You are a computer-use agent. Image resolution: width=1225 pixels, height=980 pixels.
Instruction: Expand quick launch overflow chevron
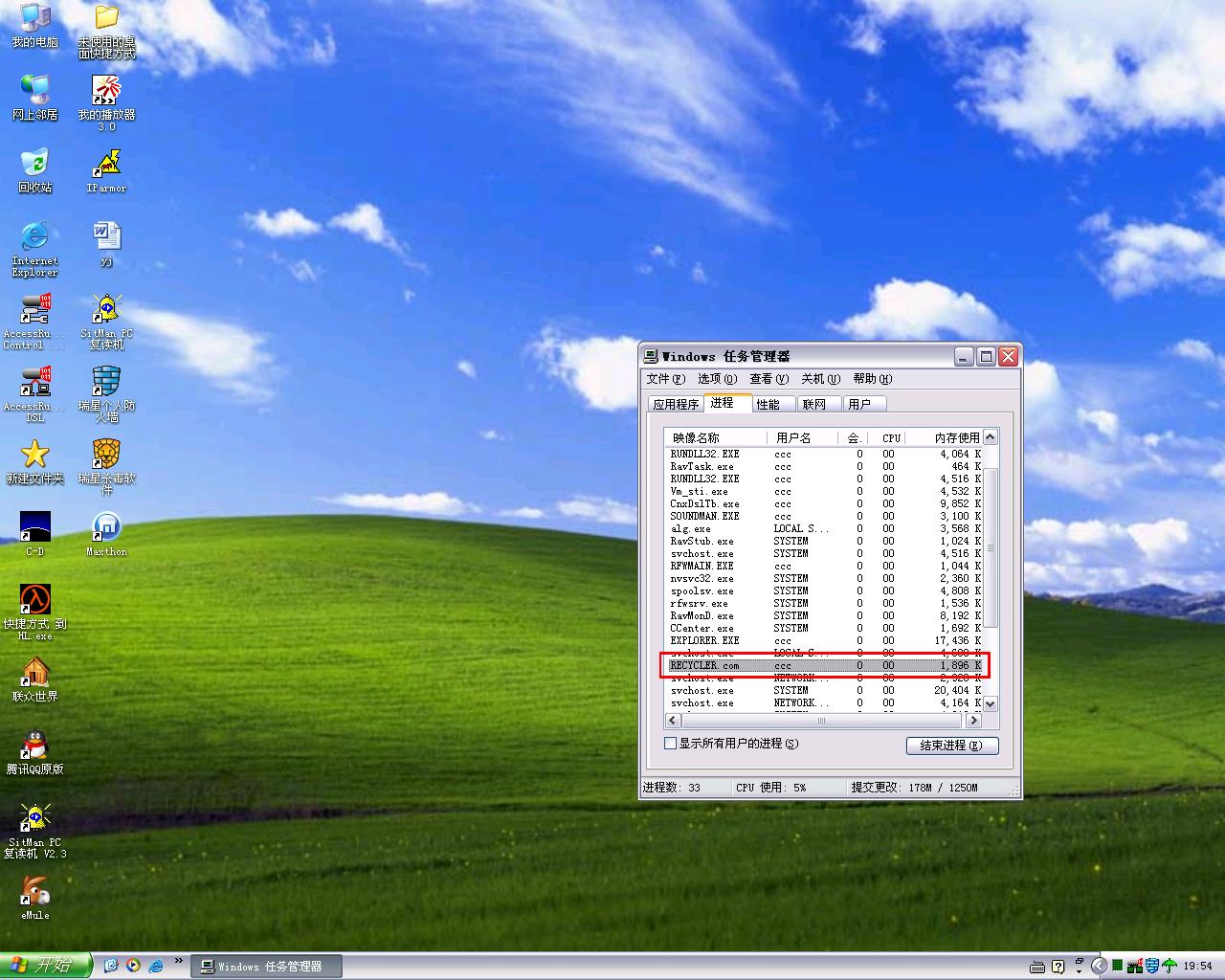click(178, 961)
